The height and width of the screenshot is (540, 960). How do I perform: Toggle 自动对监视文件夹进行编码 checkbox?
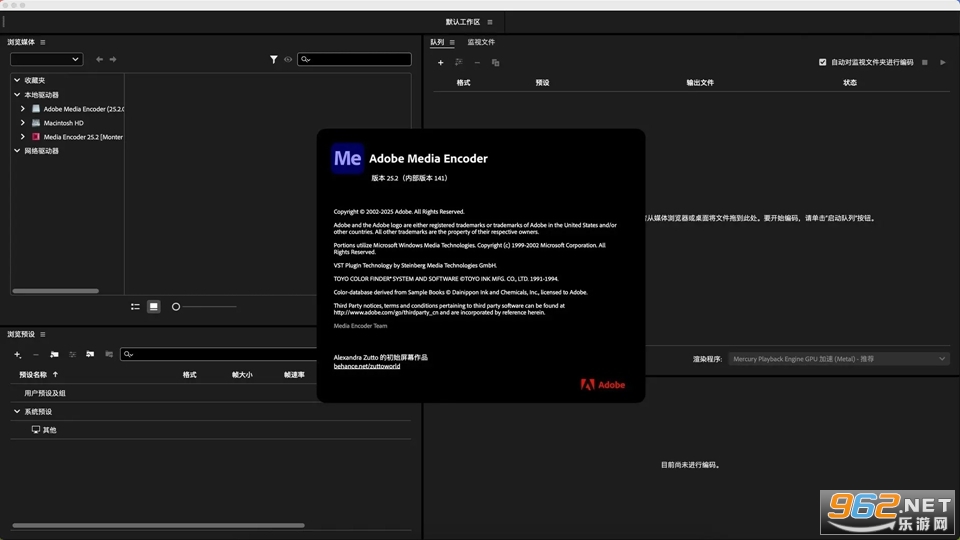[822, 62]
